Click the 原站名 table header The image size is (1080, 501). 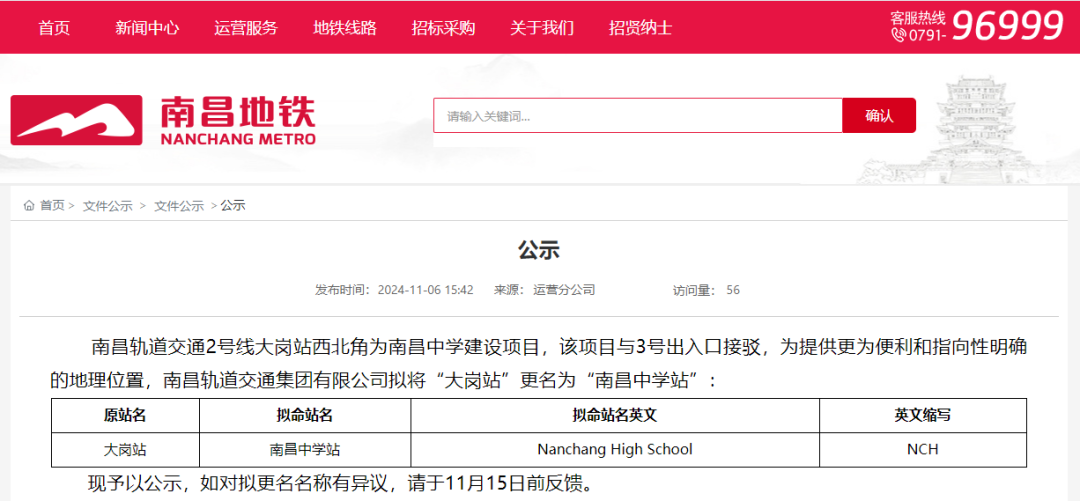[x=125, y=415]
